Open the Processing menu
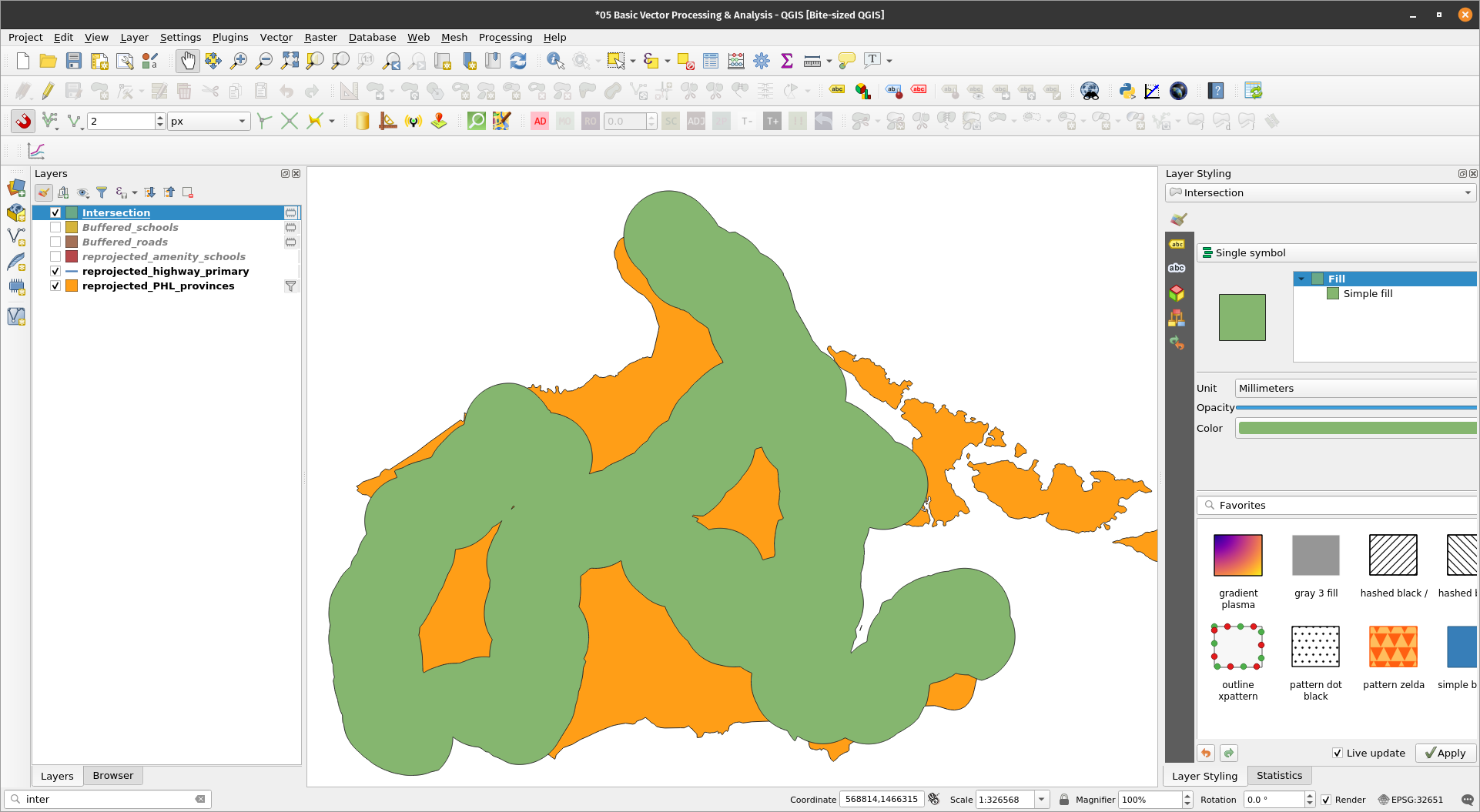The height and width of the screenshot is (812, 1480). pos(505,37)
